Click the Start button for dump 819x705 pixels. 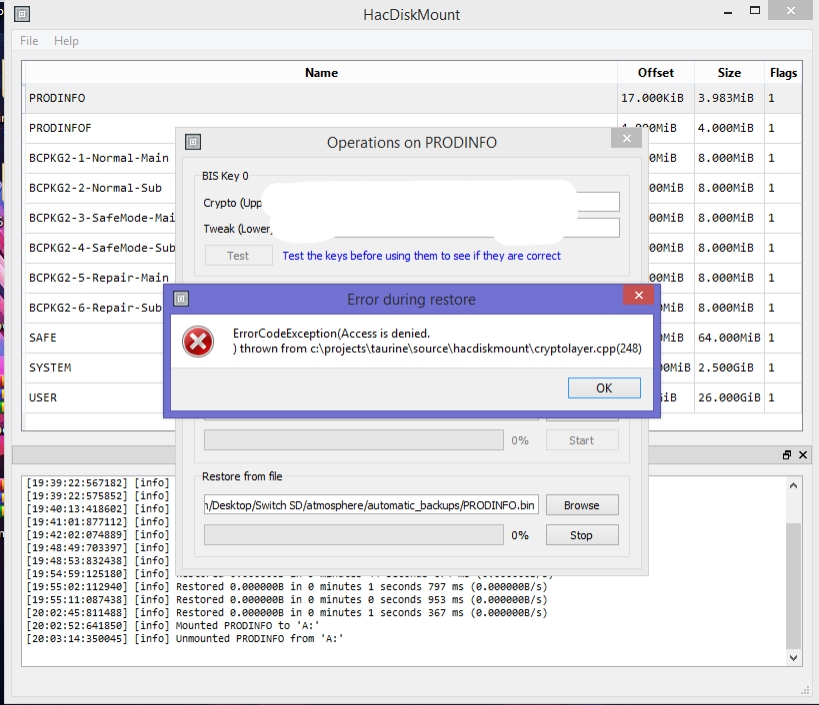pyautogui.click(x=582, y=440)
